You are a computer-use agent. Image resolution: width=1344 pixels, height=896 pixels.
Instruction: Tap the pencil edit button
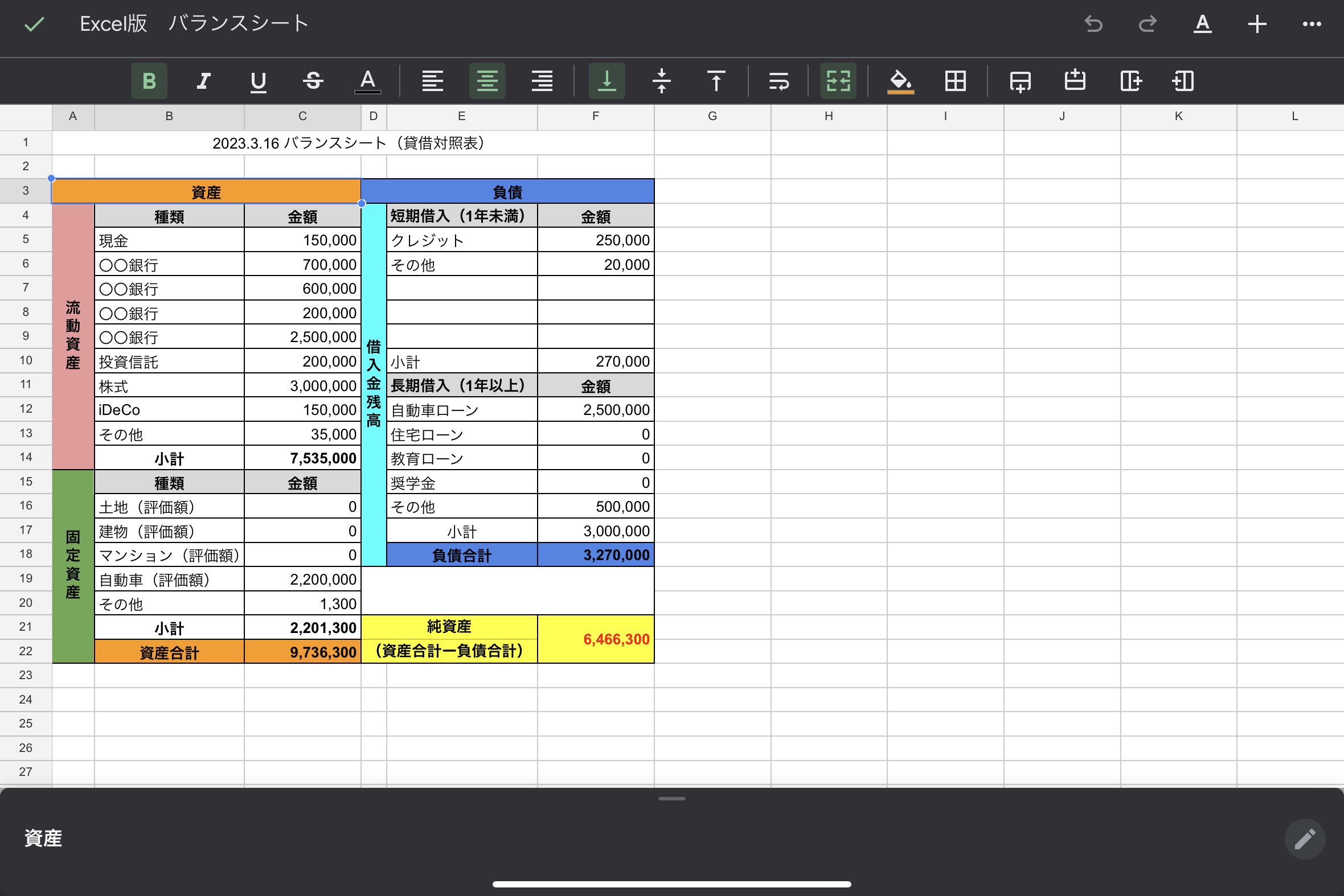click(1305, 839)
